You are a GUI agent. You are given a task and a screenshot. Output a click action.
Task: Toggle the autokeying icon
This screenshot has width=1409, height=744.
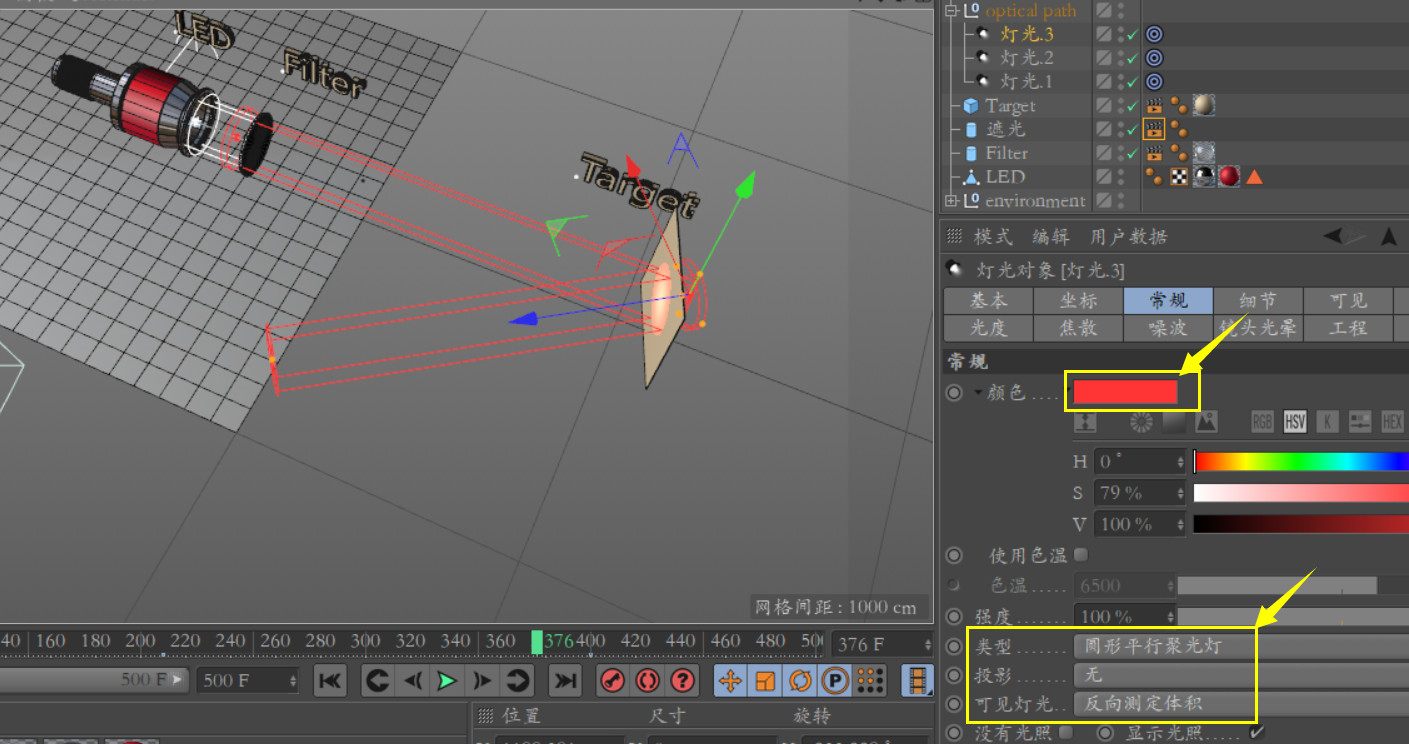click(647, 681)
